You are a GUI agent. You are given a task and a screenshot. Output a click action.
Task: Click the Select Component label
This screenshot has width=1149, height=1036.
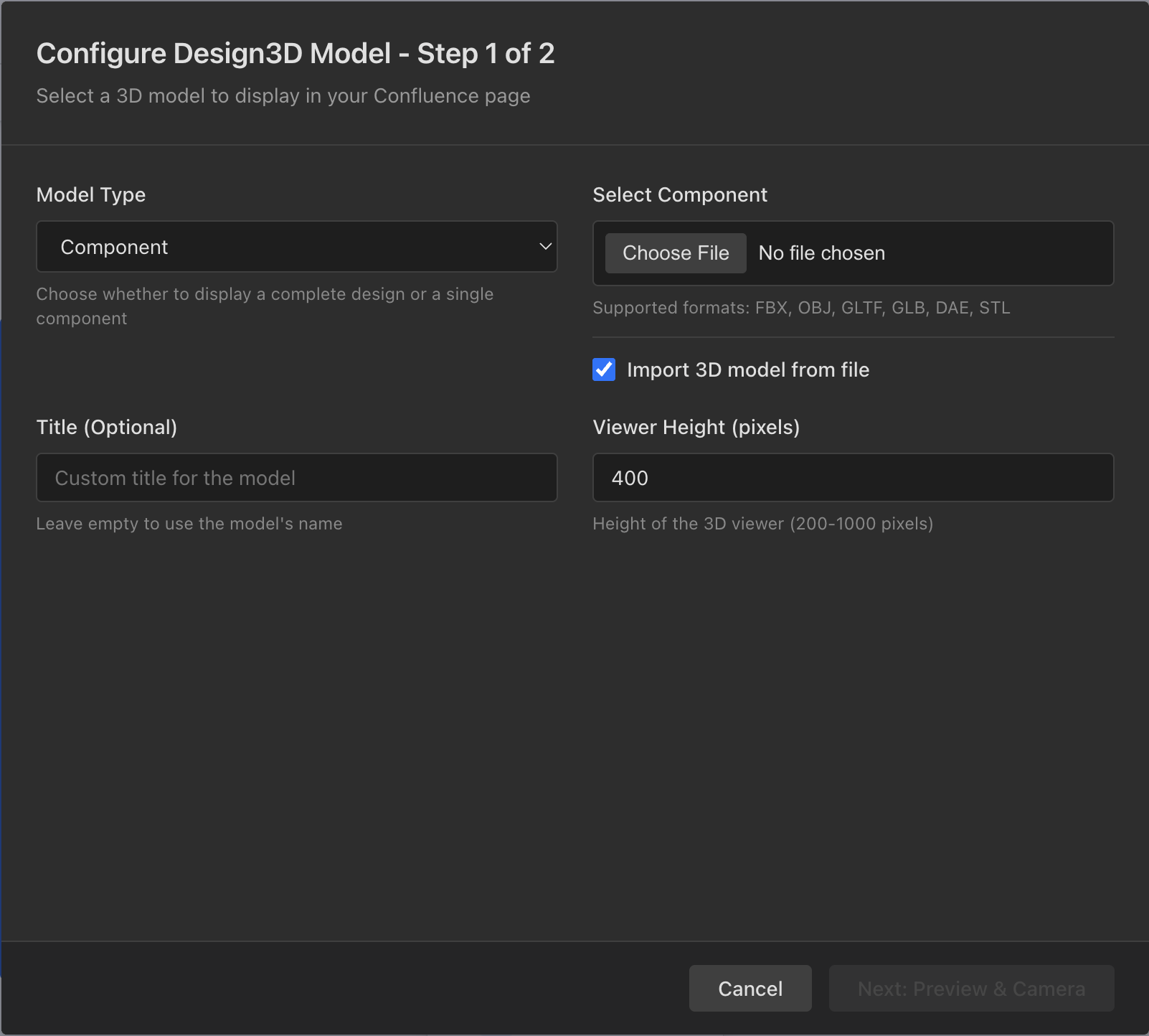tap(680, 194)
